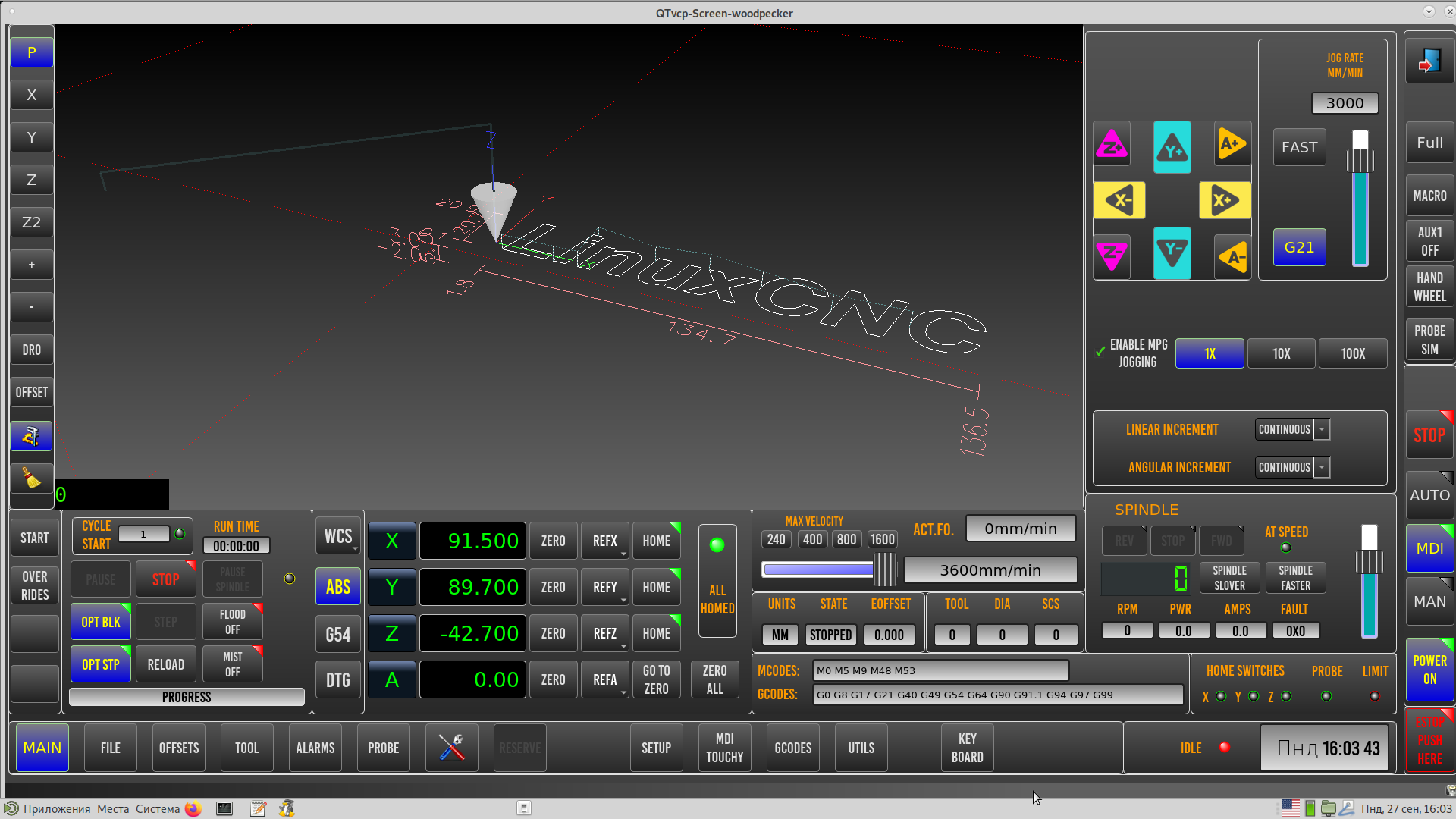Switch to ALARMS tab

[315, 748]
